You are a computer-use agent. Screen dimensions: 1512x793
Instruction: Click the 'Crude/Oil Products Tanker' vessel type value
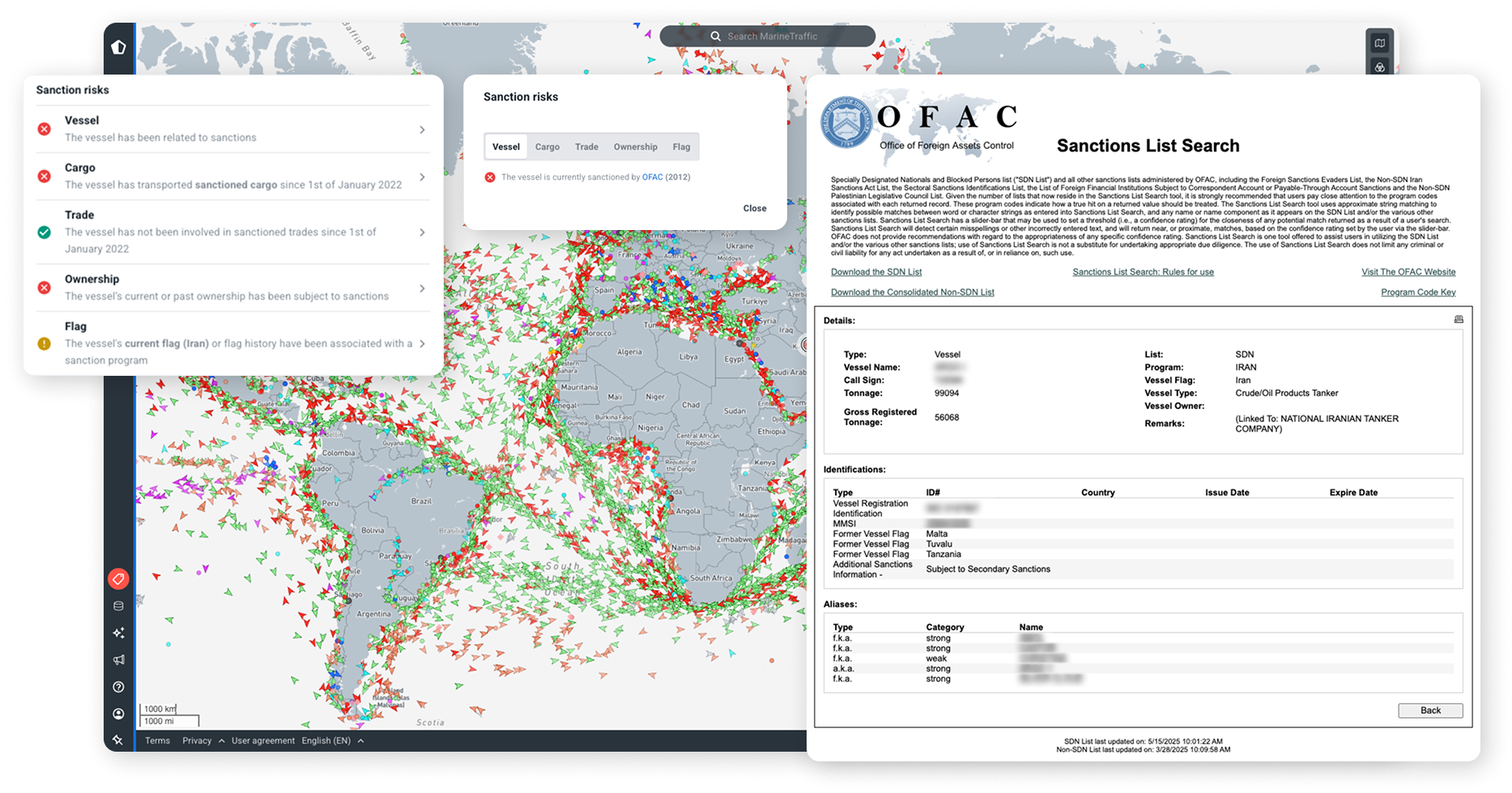pyautogui.click(x=1287, y=394)
